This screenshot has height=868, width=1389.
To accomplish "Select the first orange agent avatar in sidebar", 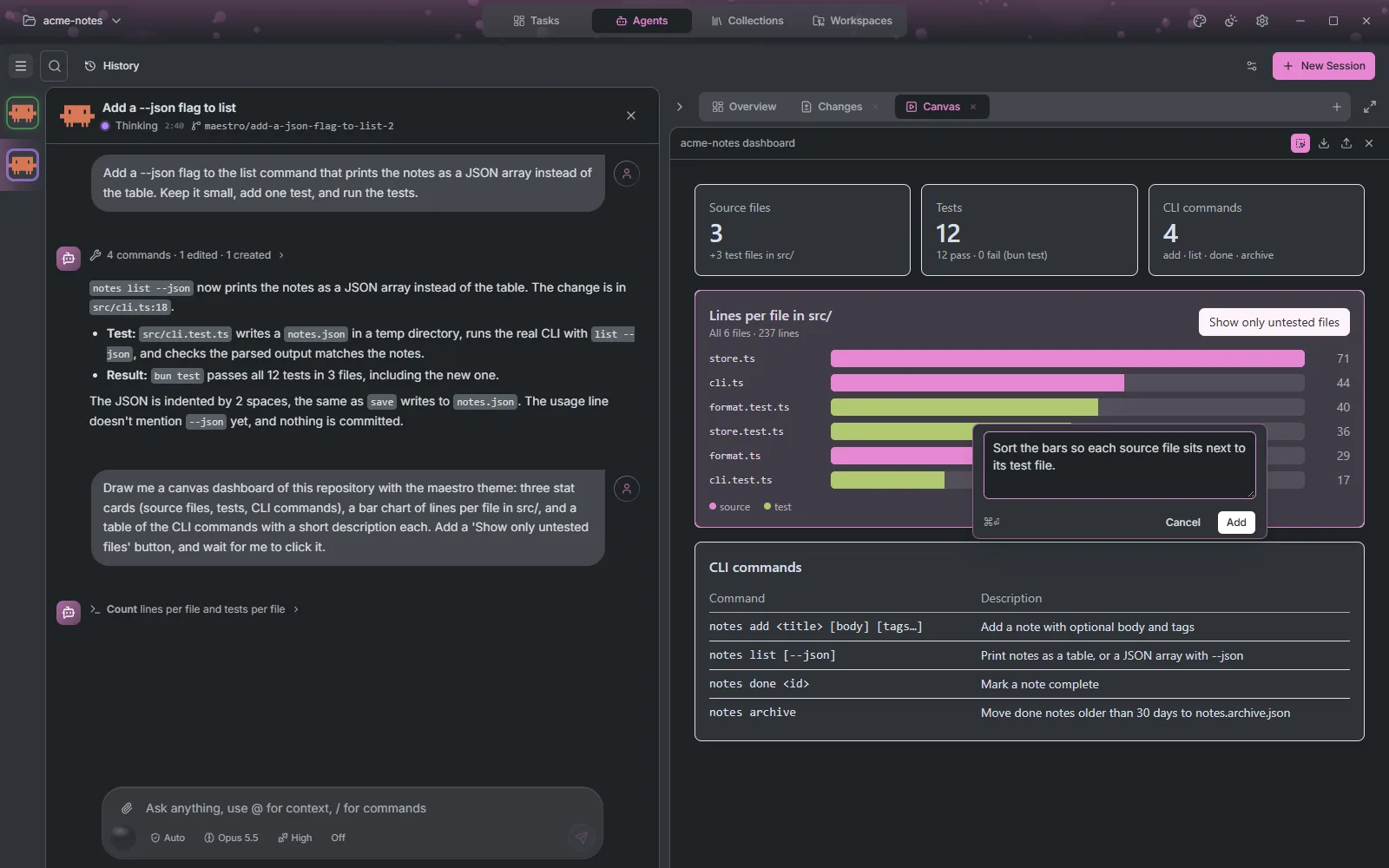I will click(23, 113).
